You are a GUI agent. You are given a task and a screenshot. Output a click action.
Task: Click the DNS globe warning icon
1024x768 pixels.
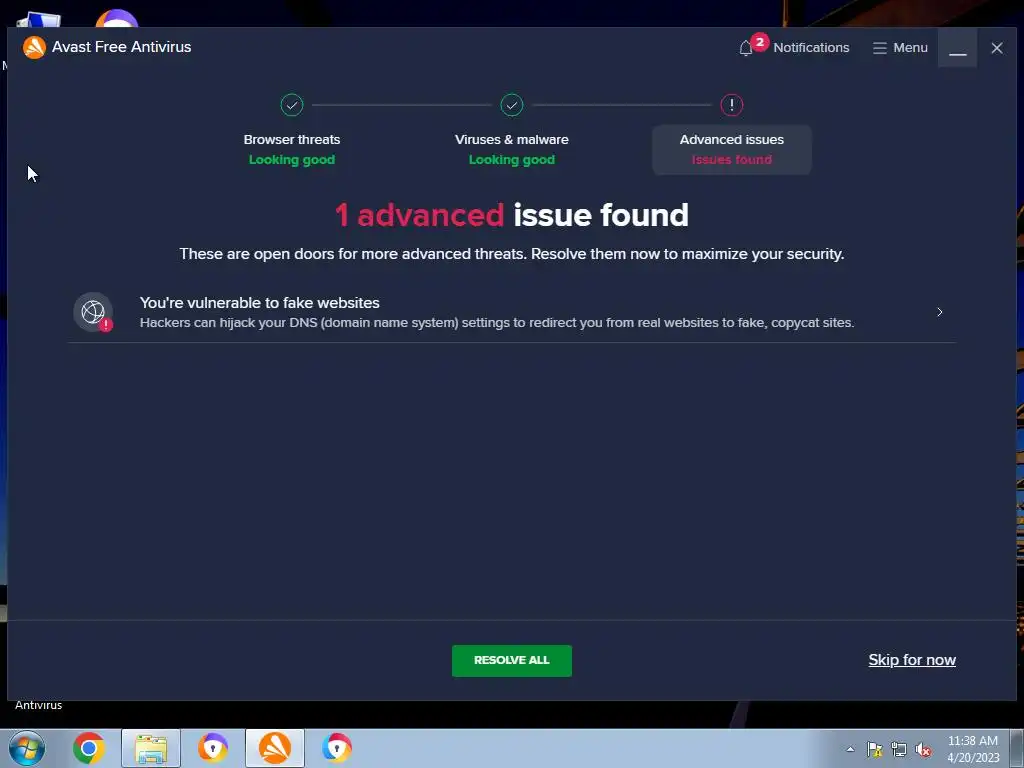coord(93,312)
